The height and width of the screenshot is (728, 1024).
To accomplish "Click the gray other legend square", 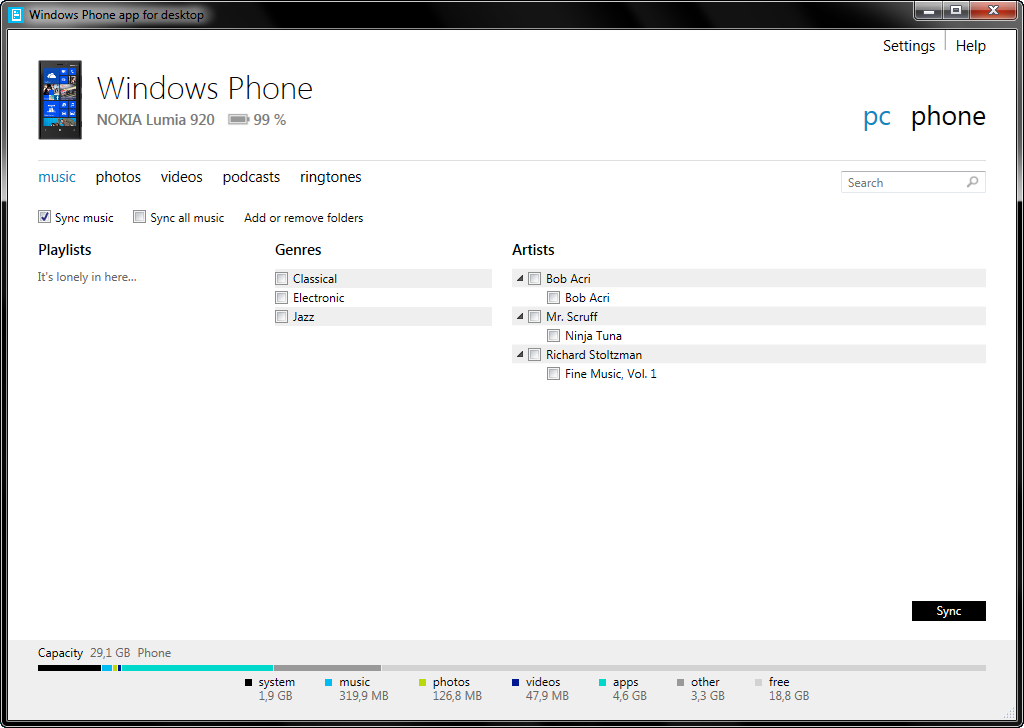I will tap(680, 682).
